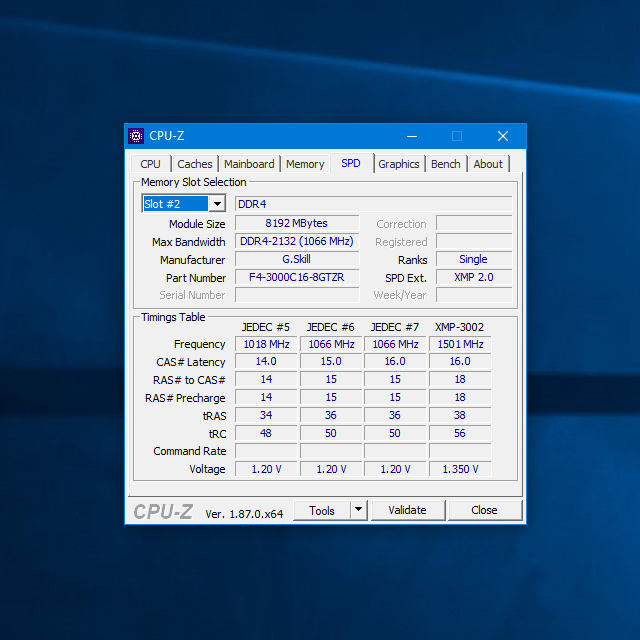Click the 8192 MBytes module size value
The image size is (640, 640).
click(297, 223)
